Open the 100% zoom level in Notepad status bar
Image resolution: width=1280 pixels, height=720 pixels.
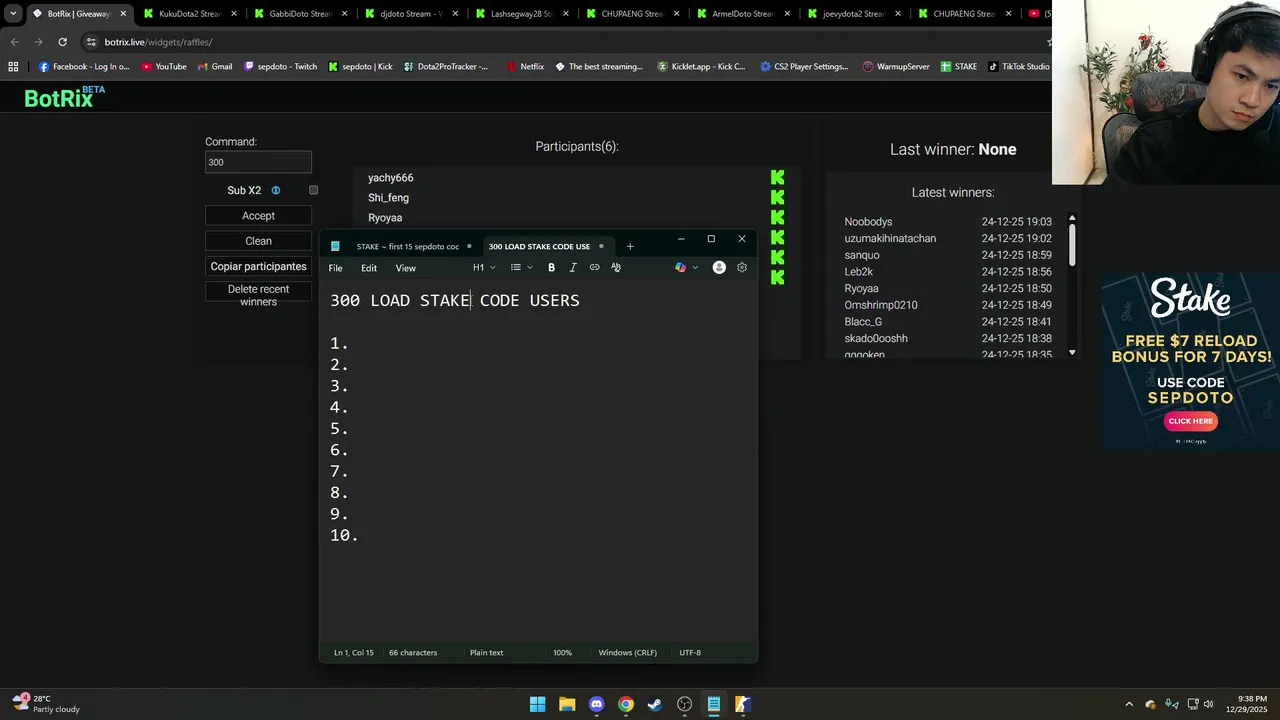pyautogui.click(x=563, y=653)
